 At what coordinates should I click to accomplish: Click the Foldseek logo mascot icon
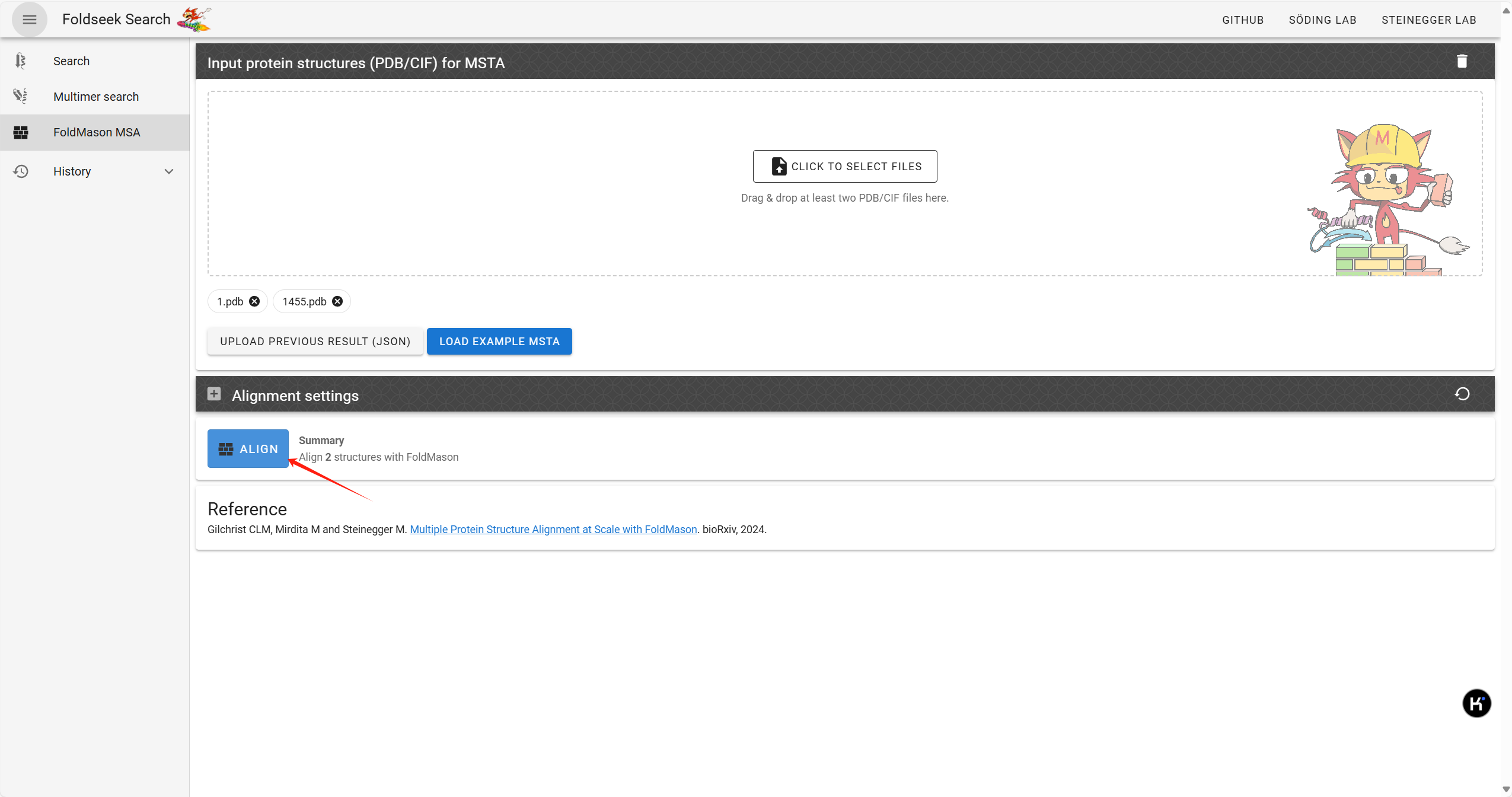(x=194, y=20)
